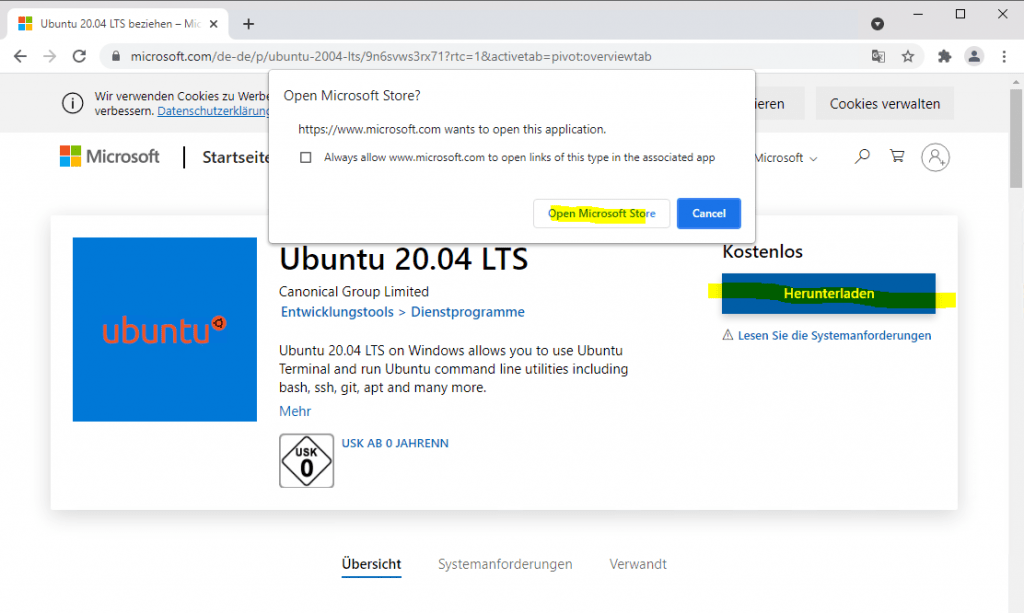Click Open Microsoft Store button

pos(601,213)
